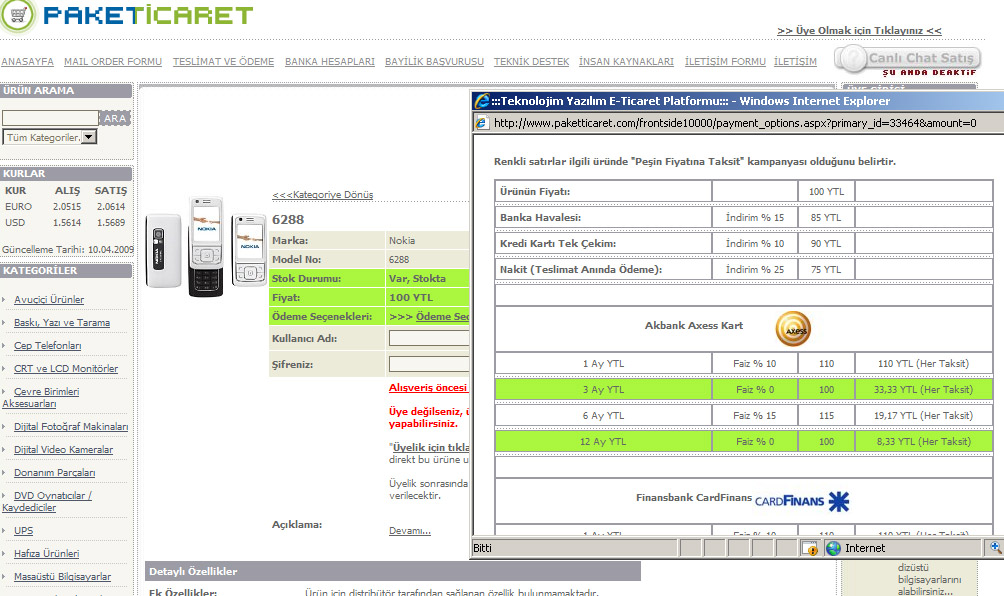The width and height of the screenshot is (1004, 596).
Task: Open Hafıza Ürünleri category
Action: (47, 553)
